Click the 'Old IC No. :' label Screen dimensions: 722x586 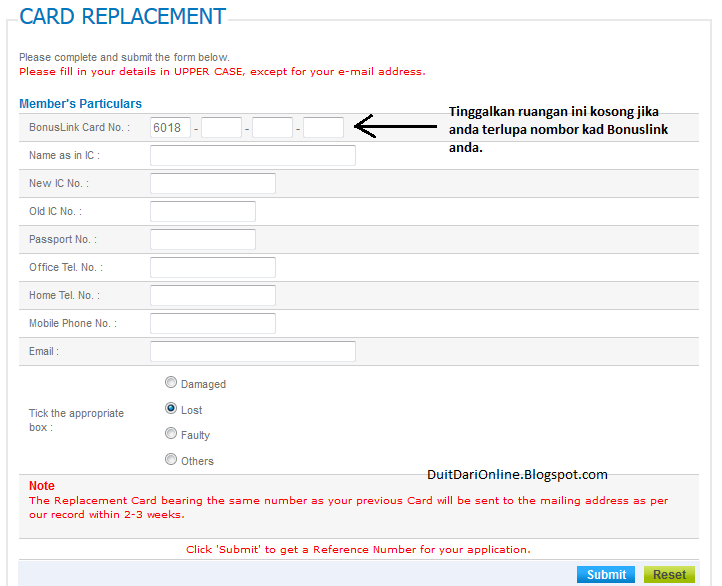tap(55, 212)
